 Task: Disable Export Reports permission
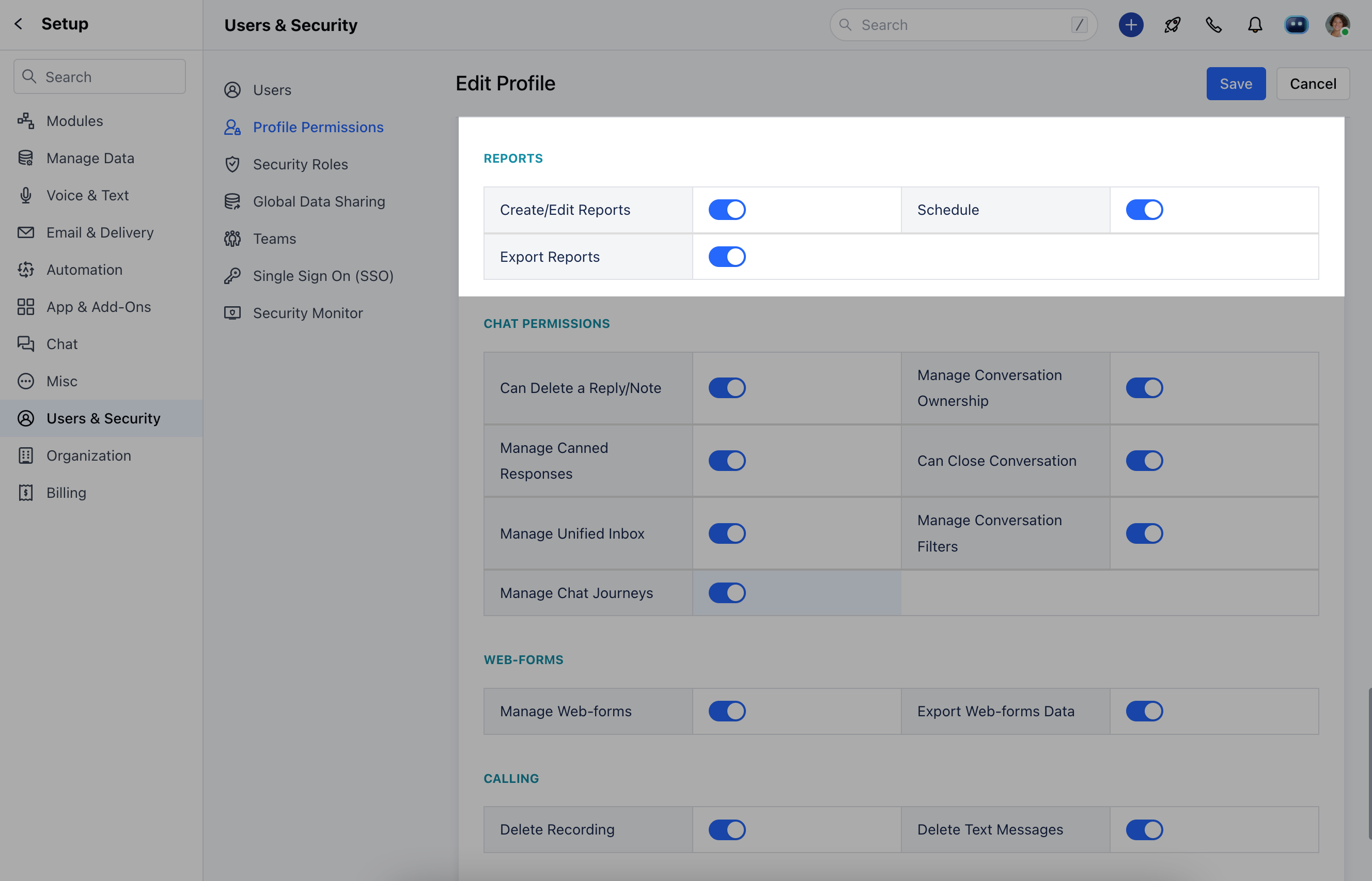727,257
